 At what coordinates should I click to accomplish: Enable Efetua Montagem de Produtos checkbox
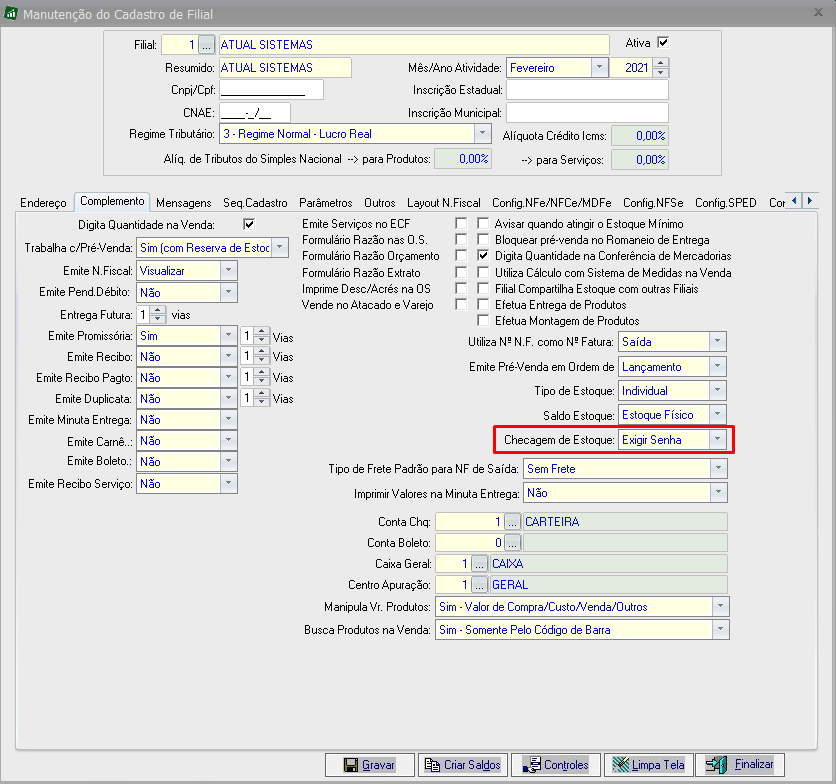[x=483, y=321]
